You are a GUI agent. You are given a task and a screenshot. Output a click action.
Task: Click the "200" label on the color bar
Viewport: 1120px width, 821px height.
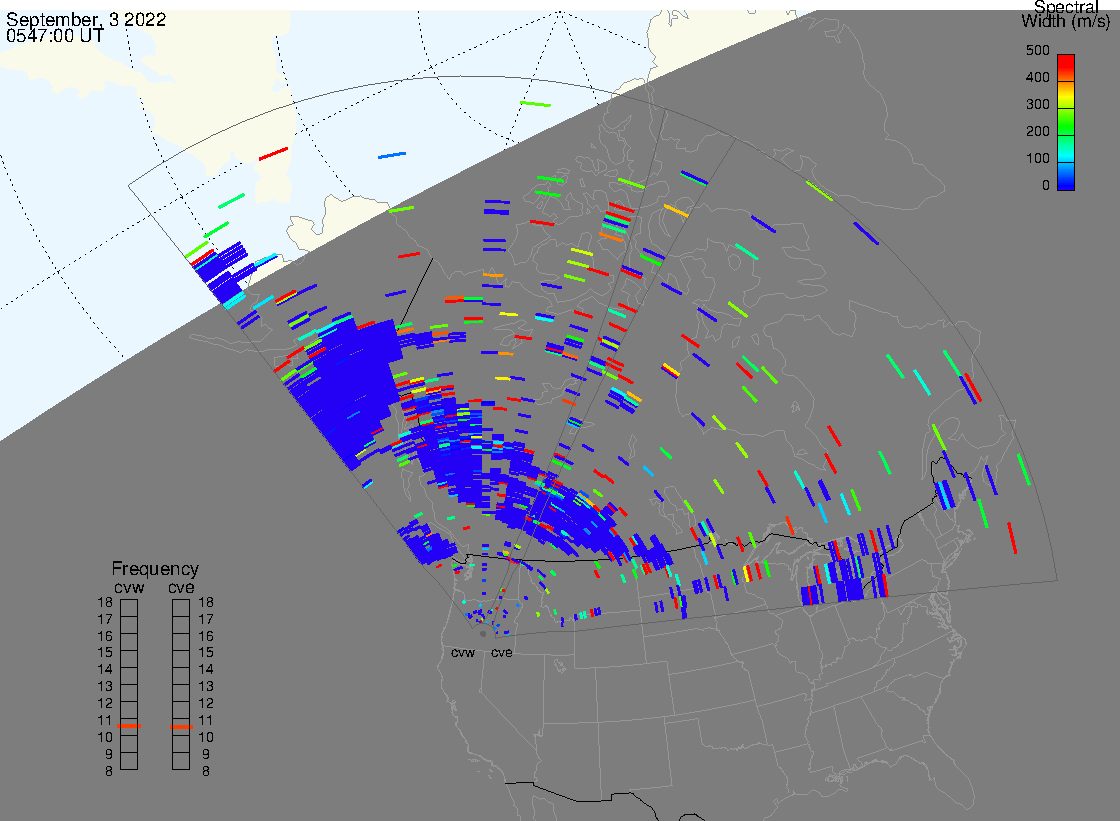(1037, 131)
